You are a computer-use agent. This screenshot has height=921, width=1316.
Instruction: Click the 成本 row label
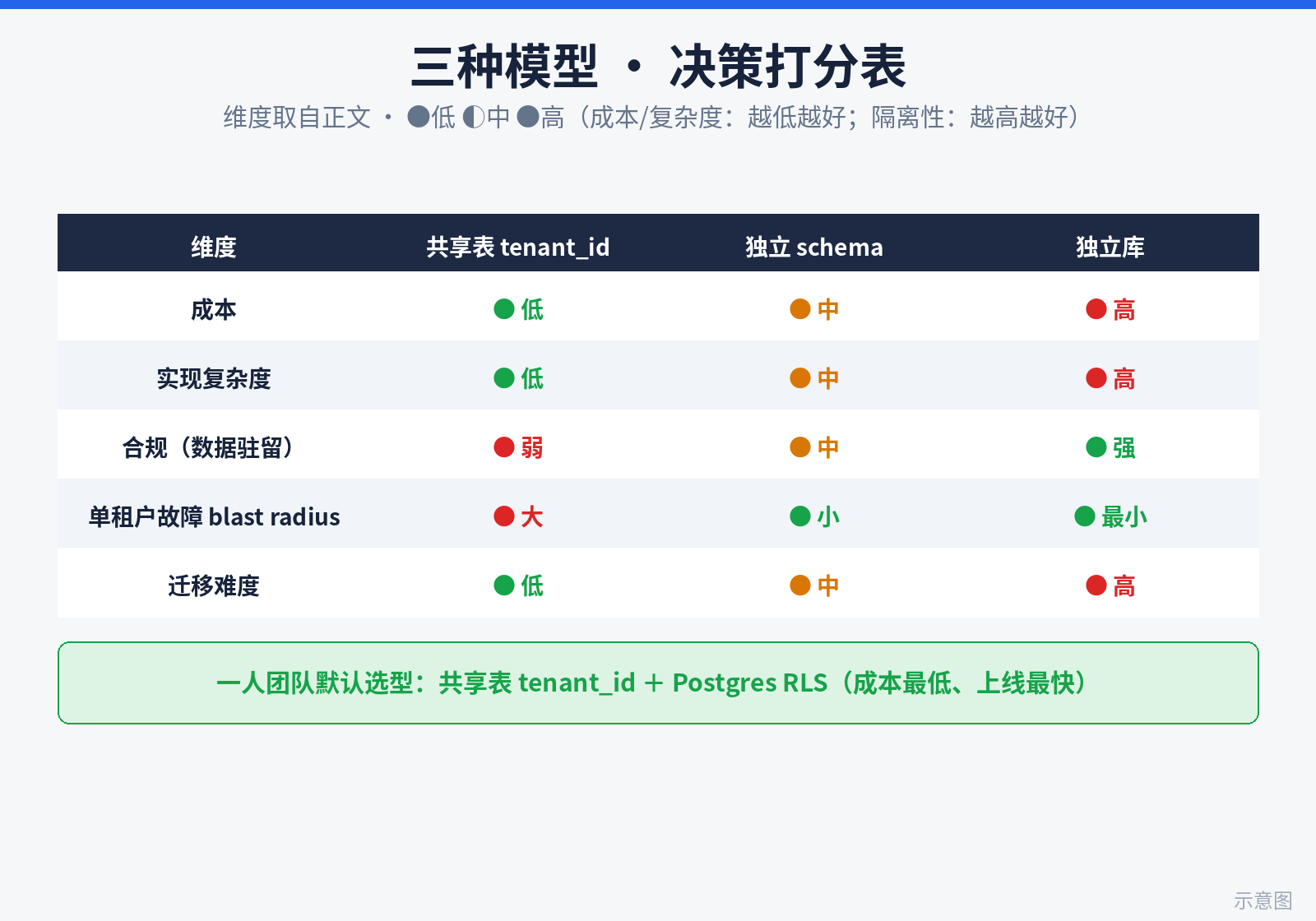point(214,309)
